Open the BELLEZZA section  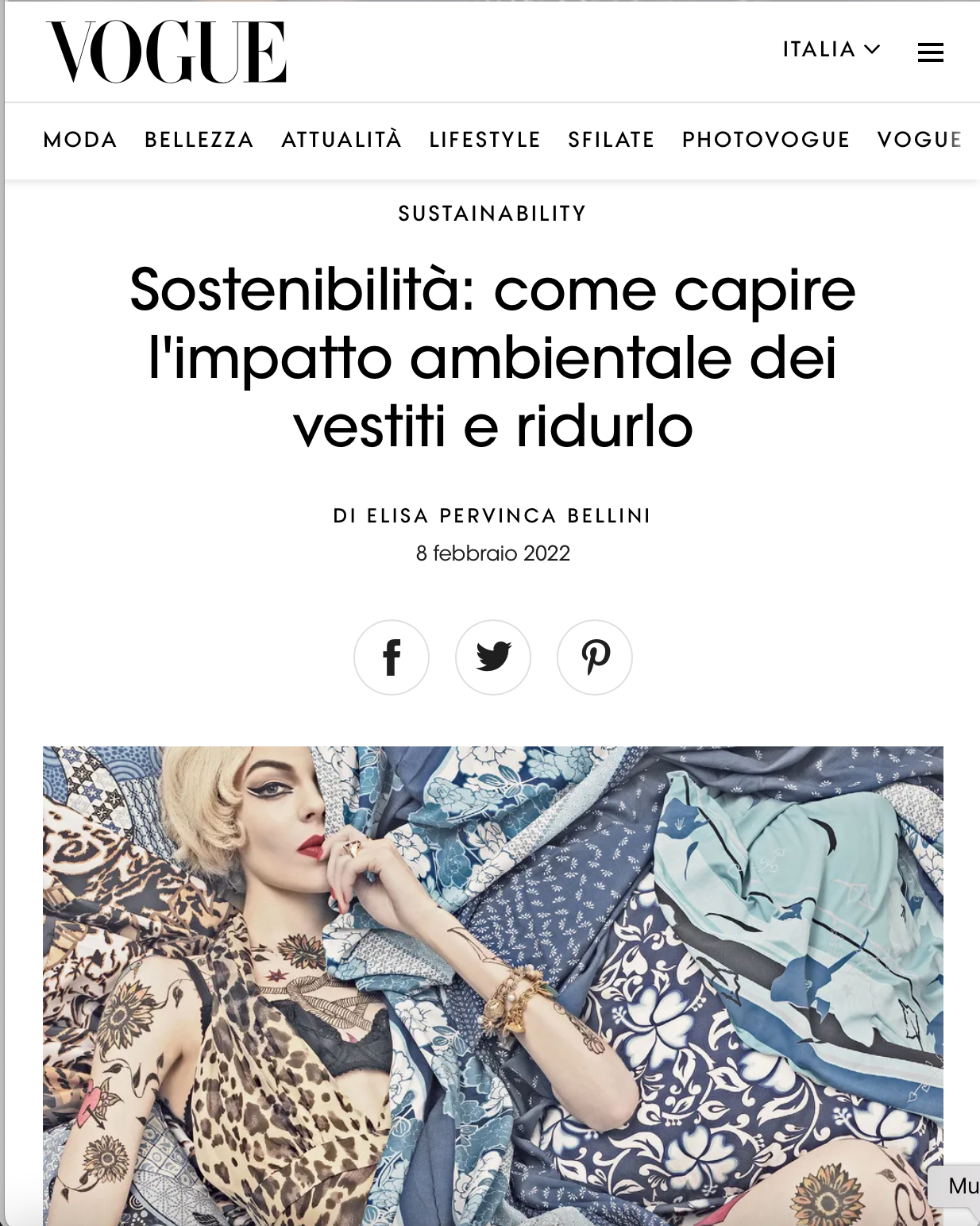[199, 140]
